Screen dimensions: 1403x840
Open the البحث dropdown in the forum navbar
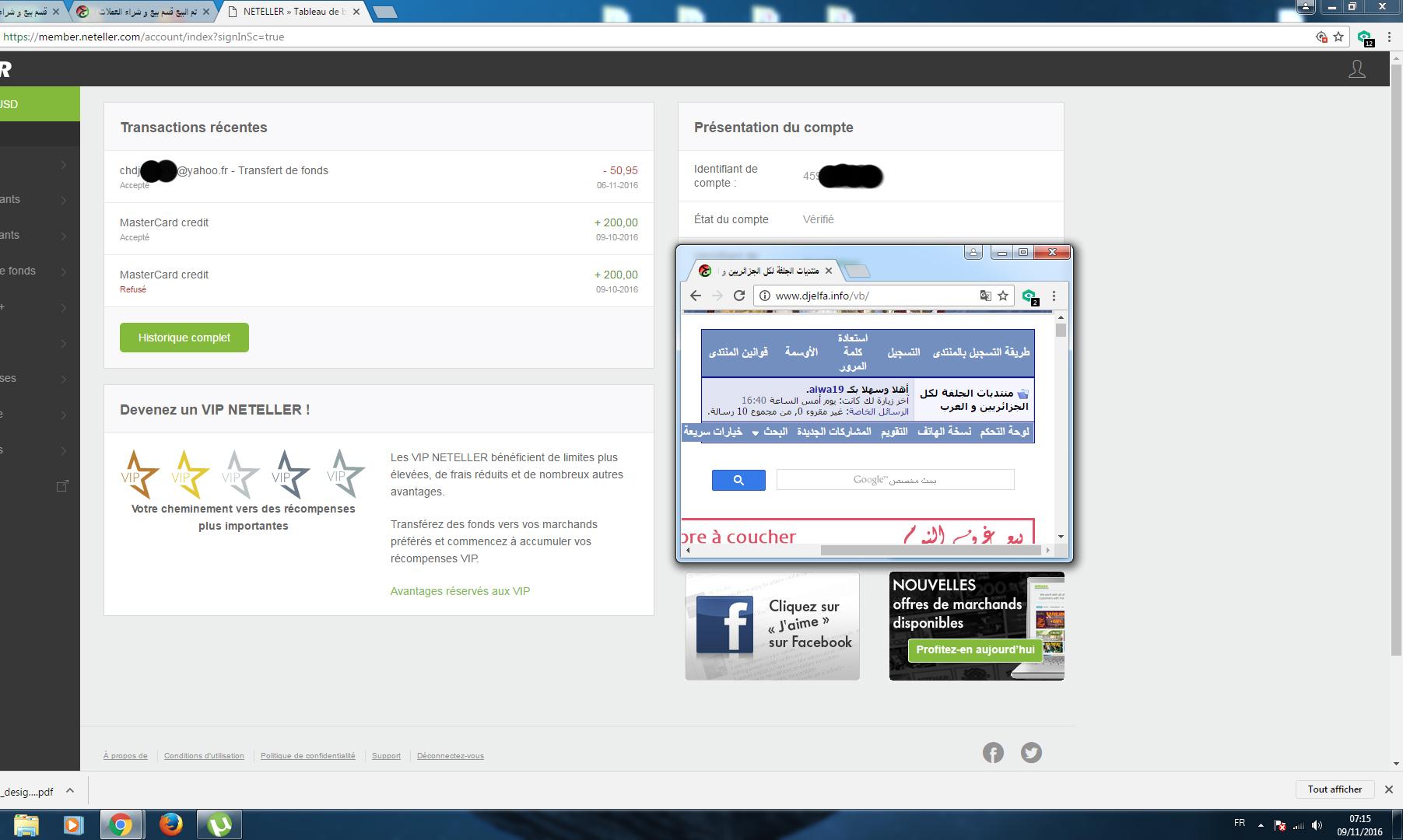pyautogui.click(x=770, y=432)
